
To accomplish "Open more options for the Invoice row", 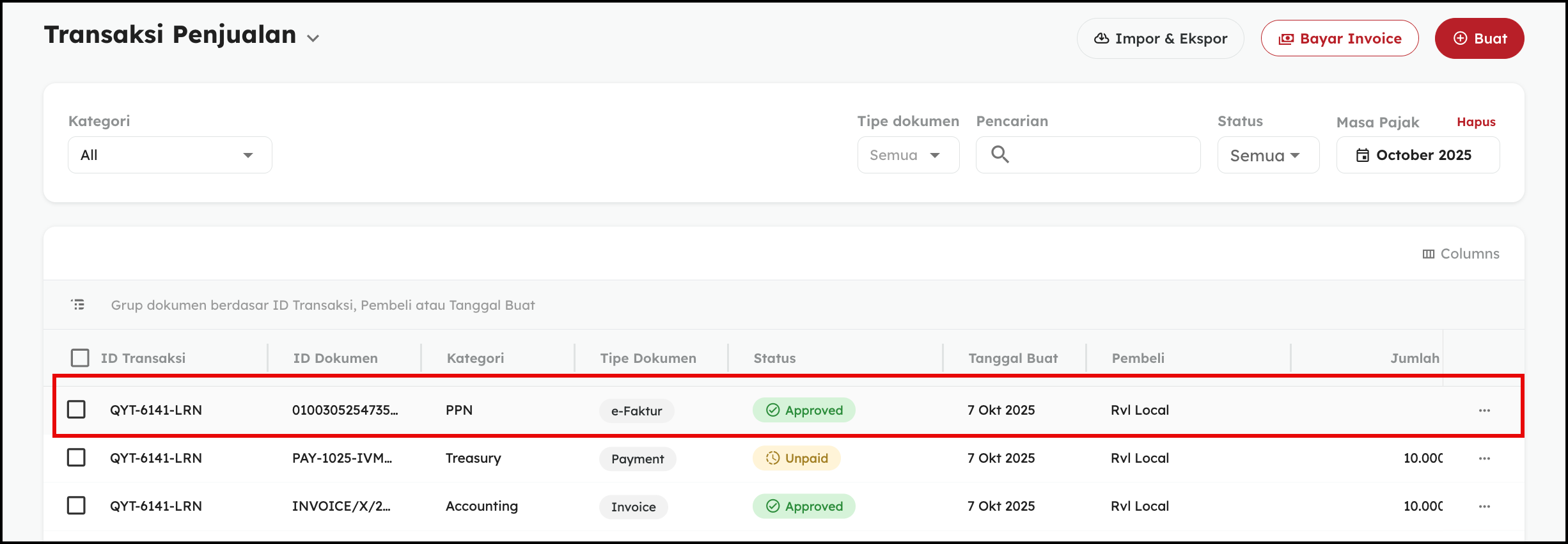I will 1484,506.
